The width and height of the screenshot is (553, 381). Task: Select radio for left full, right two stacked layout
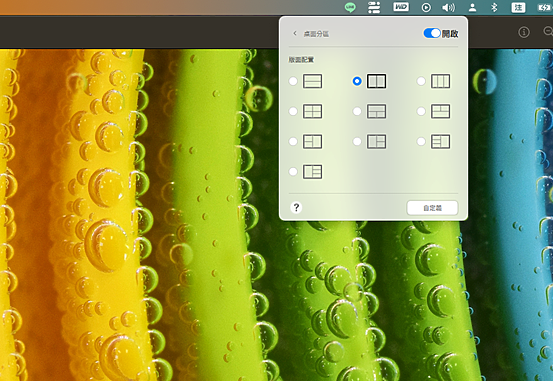357,141
